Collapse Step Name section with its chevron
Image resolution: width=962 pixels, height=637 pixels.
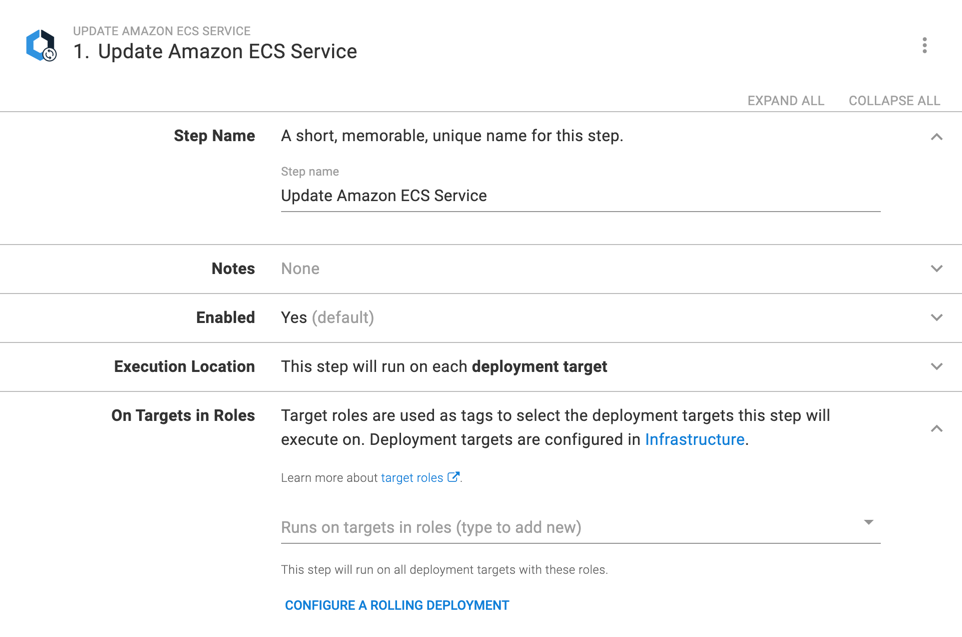pyautogui.click(x=936, y=137)
